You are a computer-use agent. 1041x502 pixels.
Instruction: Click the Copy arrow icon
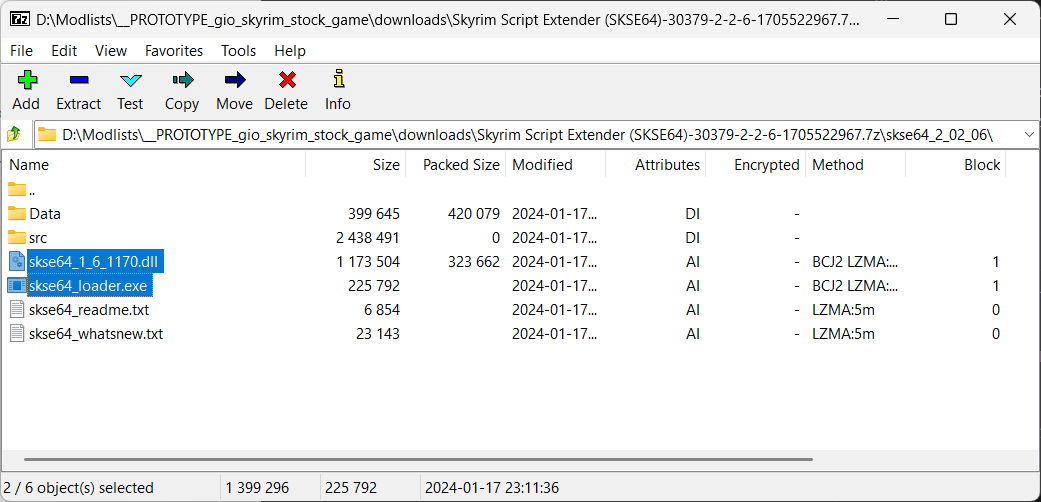click(x=183, y=80)
